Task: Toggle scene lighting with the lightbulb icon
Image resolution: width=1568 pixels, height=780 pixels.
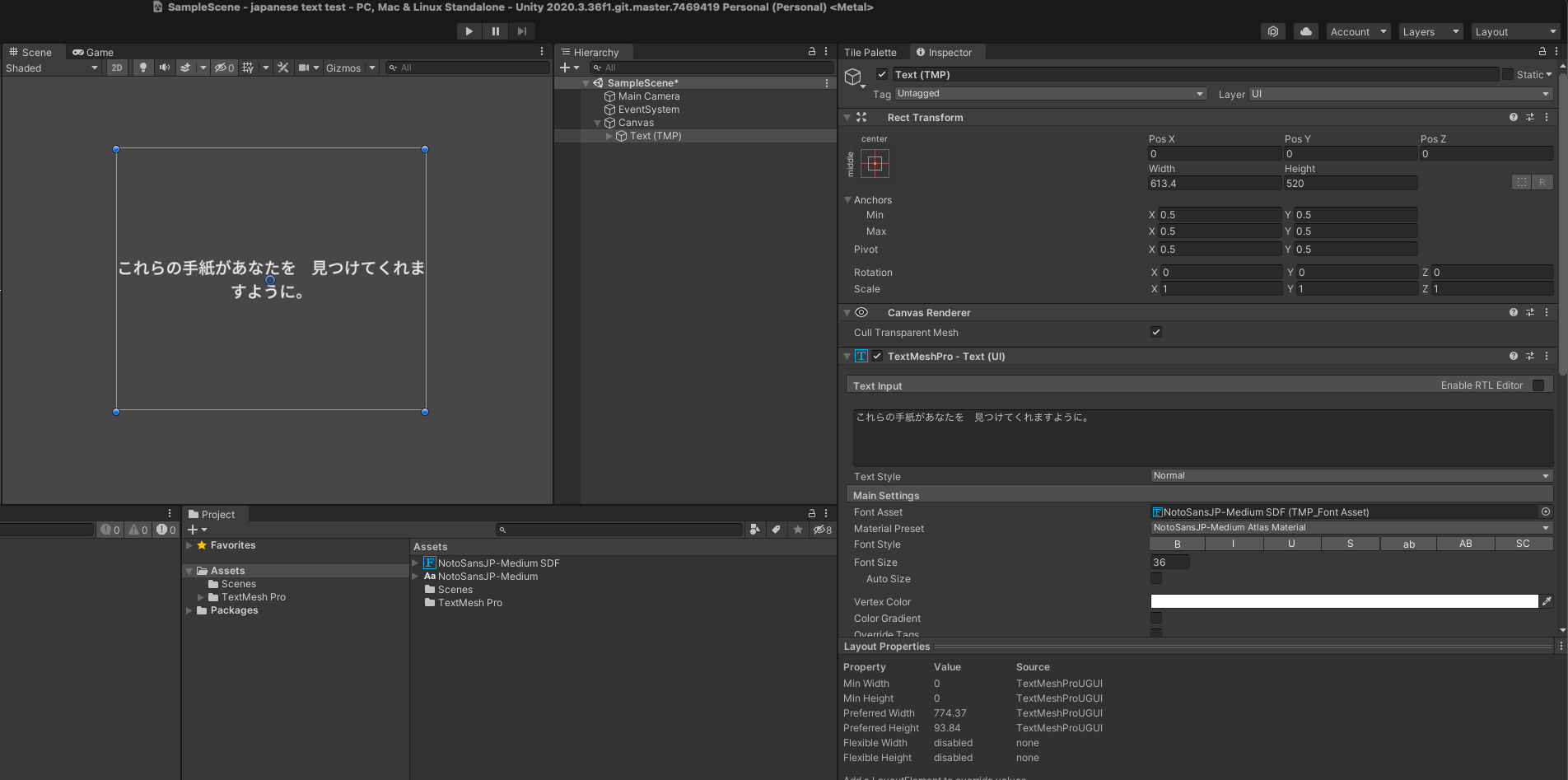Action: [x=143, y=68]
